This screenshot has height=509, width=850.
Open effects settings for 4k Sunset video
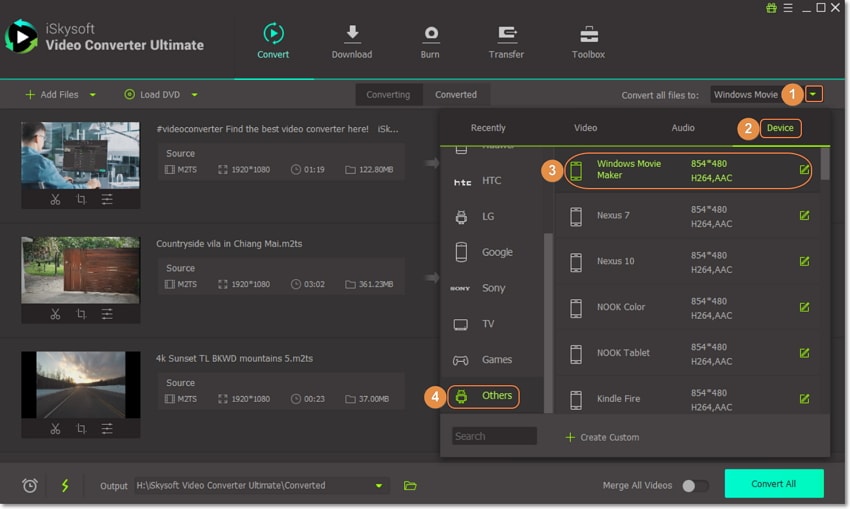(x=107, y=429)
